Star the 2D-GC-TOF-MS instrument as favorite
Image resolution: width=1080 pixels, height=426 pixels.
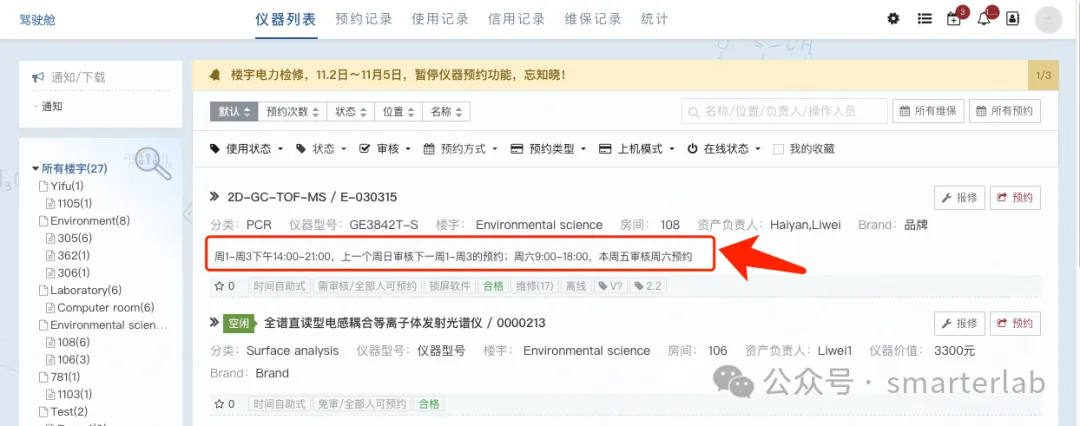tap(220, 286)
